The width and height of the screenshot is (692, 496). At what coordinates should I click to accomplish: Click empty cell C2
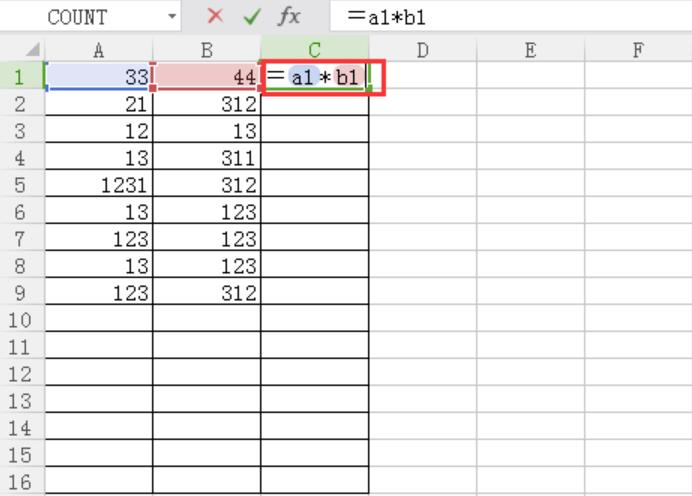pyautogui.click(x=315, y=102)
